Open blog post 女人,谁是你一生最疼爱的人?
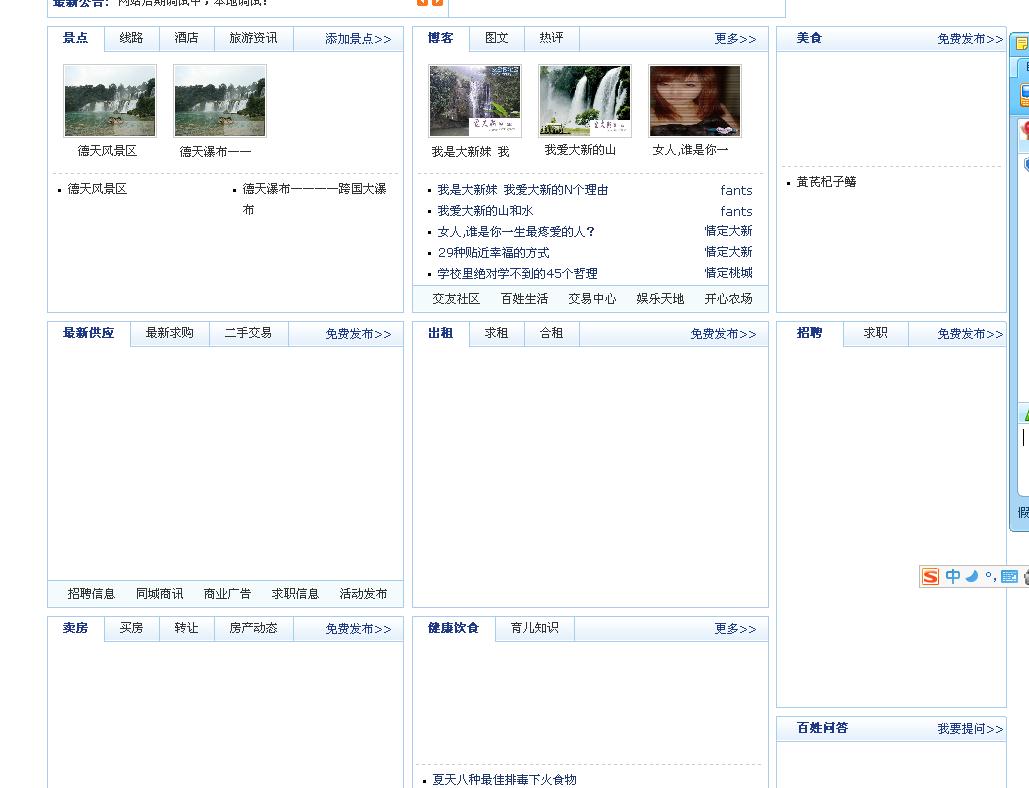Image resolution: width=1029 pixels, height=788 pixels. (516, 232)
